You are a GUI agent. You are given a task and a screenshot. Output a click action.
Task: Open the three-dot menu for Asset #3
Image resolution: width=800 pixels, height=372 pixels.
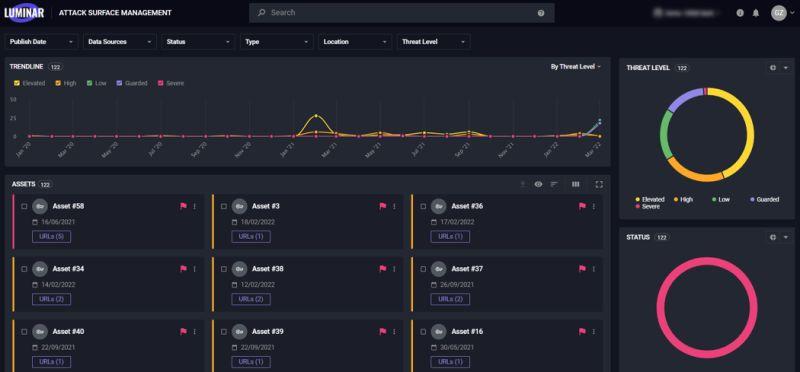pos(394,206)
